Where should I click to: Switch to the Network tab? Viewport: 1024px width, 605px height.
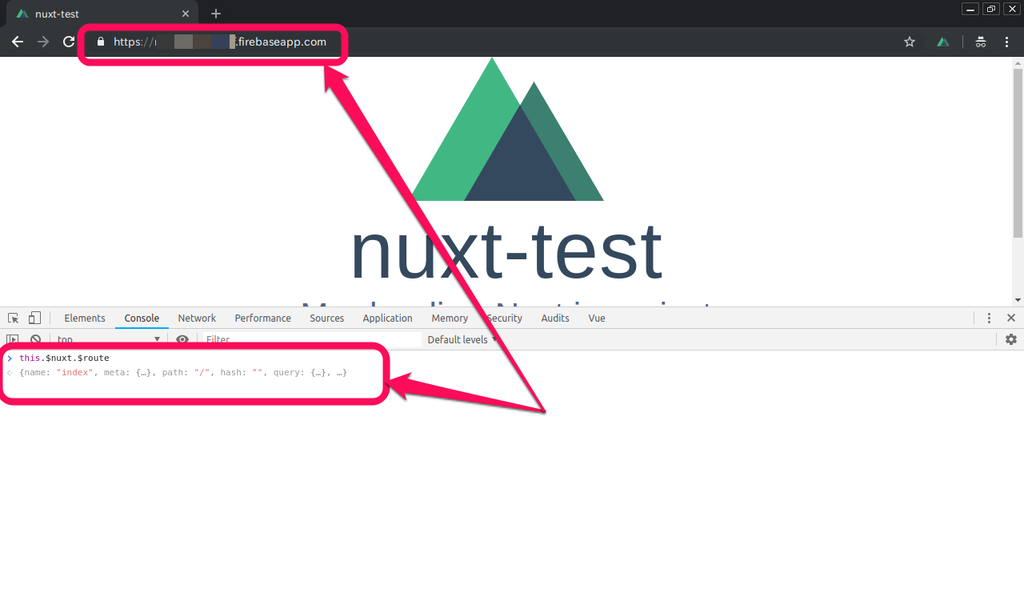tap(197, 318)
